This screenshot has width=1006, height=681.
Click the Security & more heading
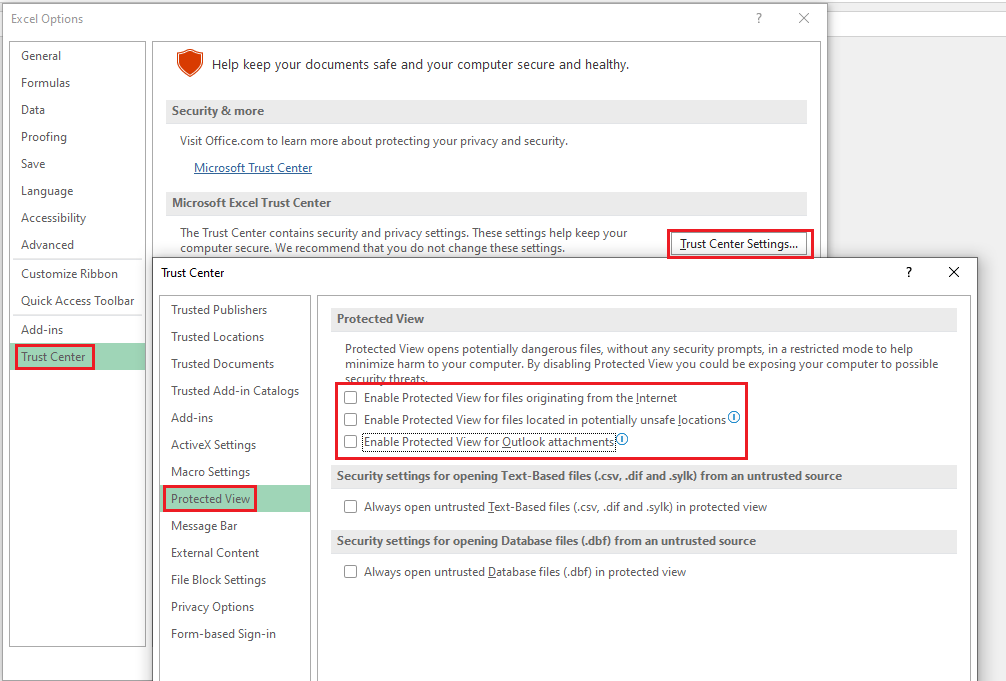coord(217,111)
